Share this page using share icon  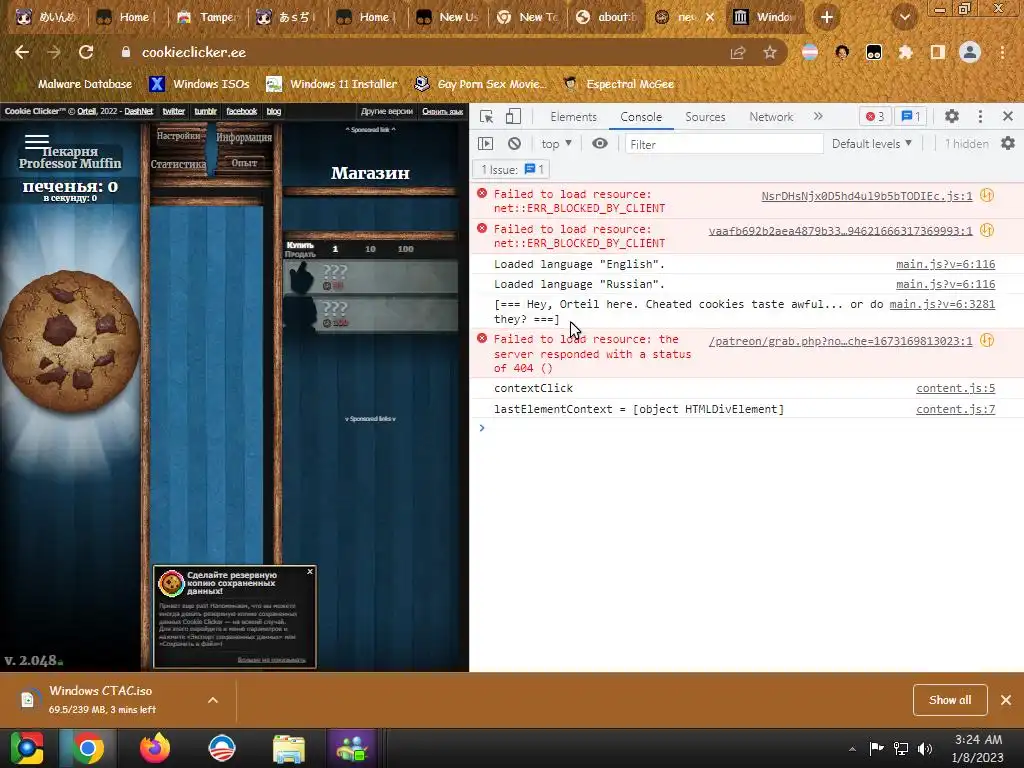click(x=738, y=52)
